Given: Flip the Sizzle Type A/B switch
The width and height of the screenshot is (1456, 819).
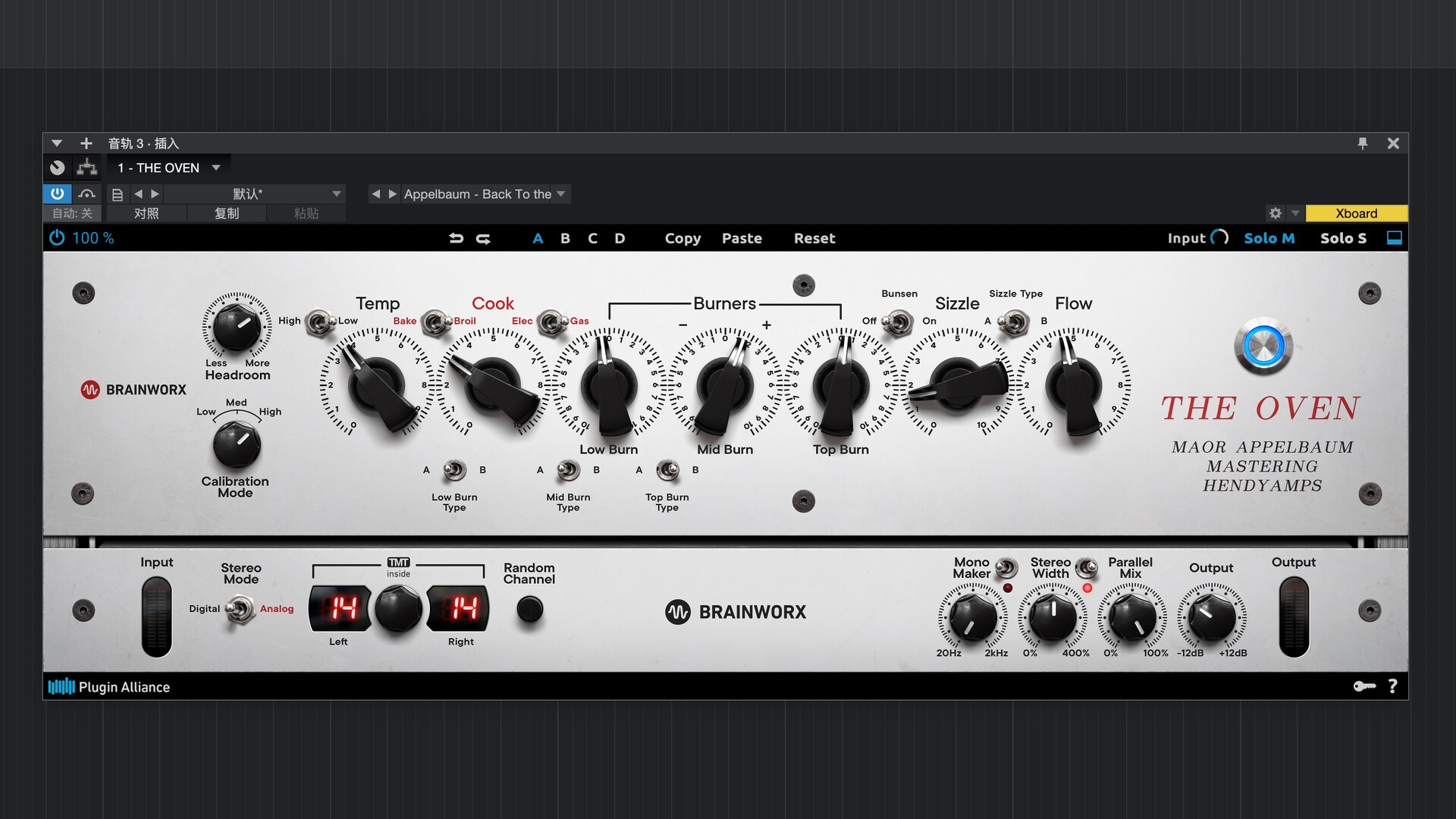Looking at the screenshot, I should tap(1014, 322).
